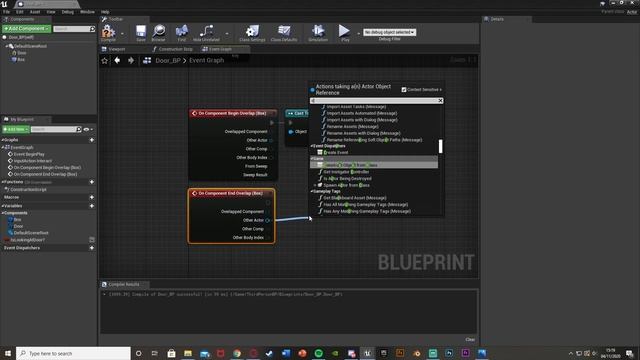Collapse the Event Dispatchers category in action menu
This screenshot has height=360, width=640.
[x=312, y=146]
